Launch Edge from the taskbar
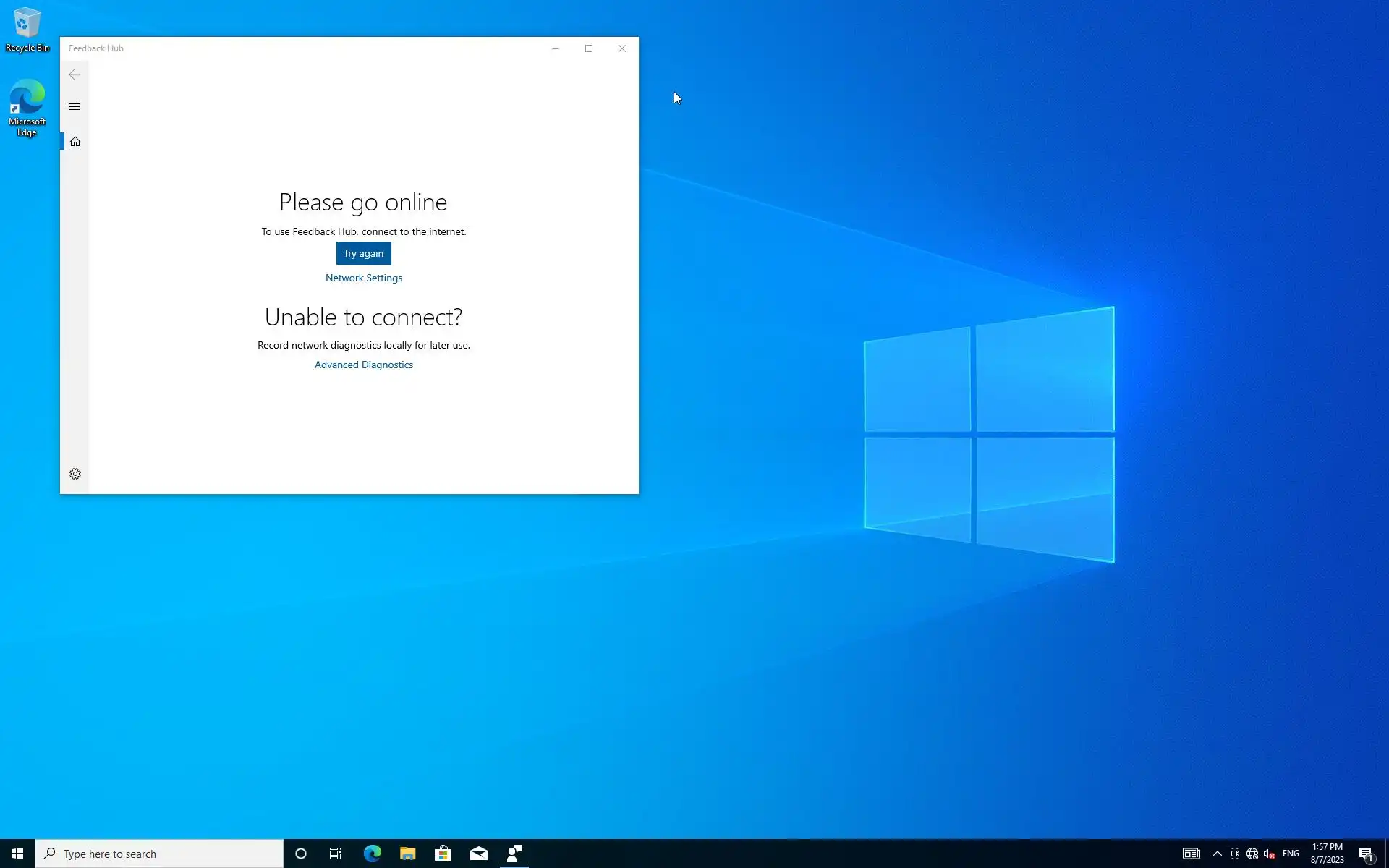The width and height of the screenshot is (1389, 868). 372,854
